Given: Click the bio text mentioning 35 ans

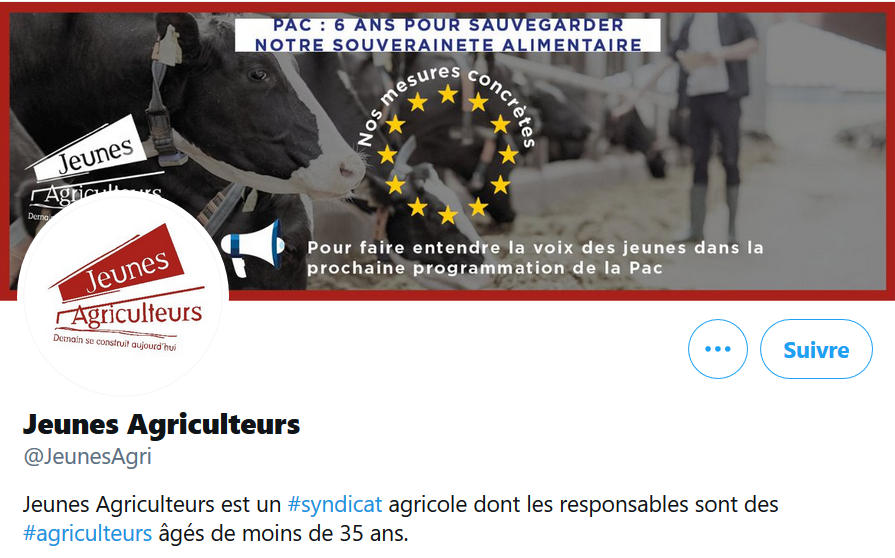Looking at the screenshot, I should (x=400, y=519).
